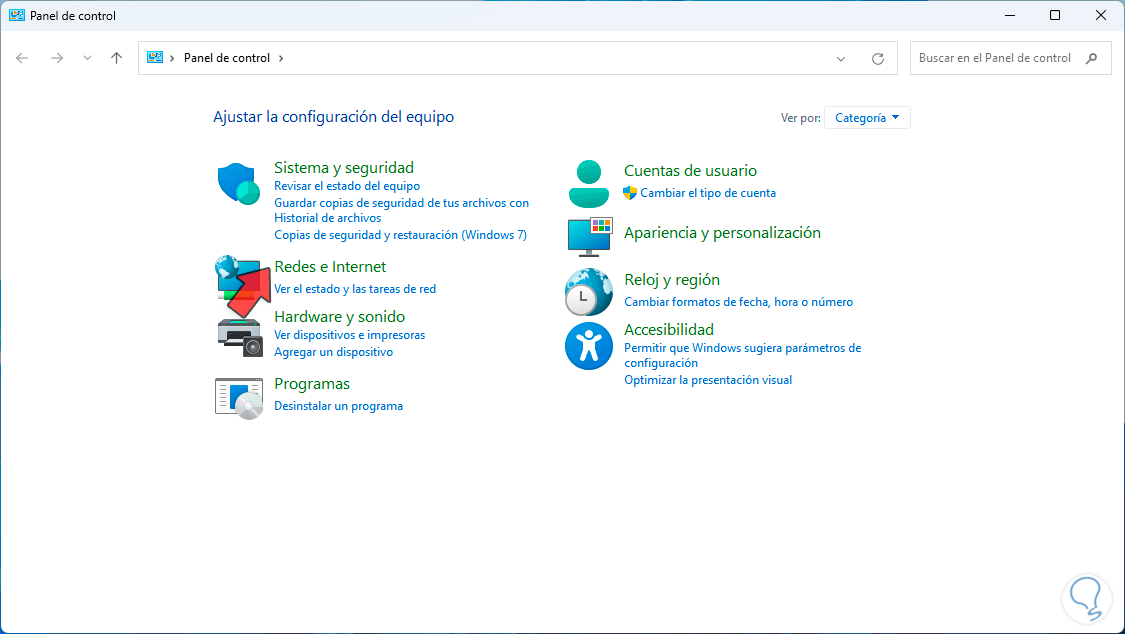Click Permitir que Windows sugiera parámetros de configuración
1125x634 pixels.
point(743,355)
